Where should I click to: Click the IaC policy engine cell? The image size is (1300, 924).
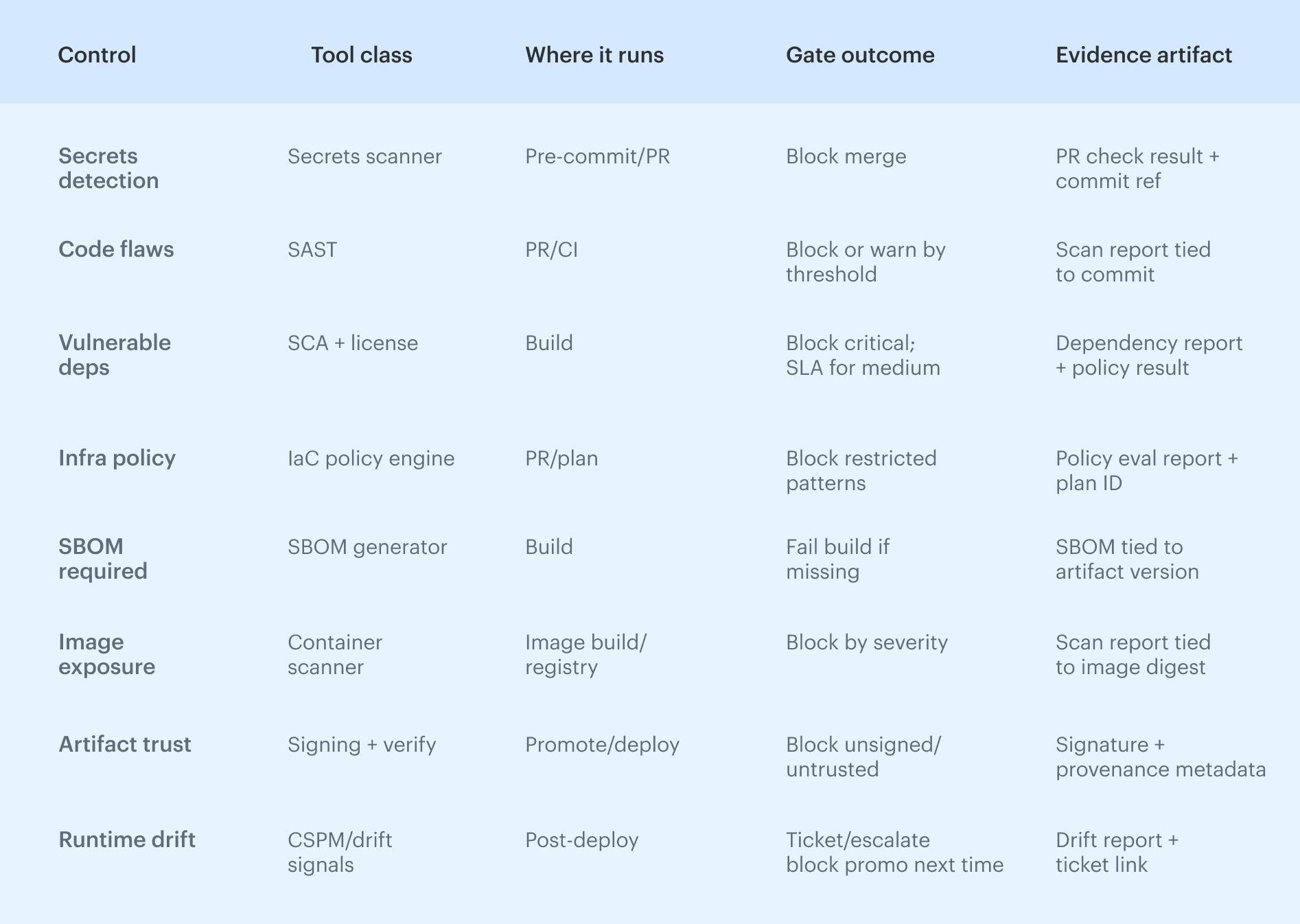(371, 459)
